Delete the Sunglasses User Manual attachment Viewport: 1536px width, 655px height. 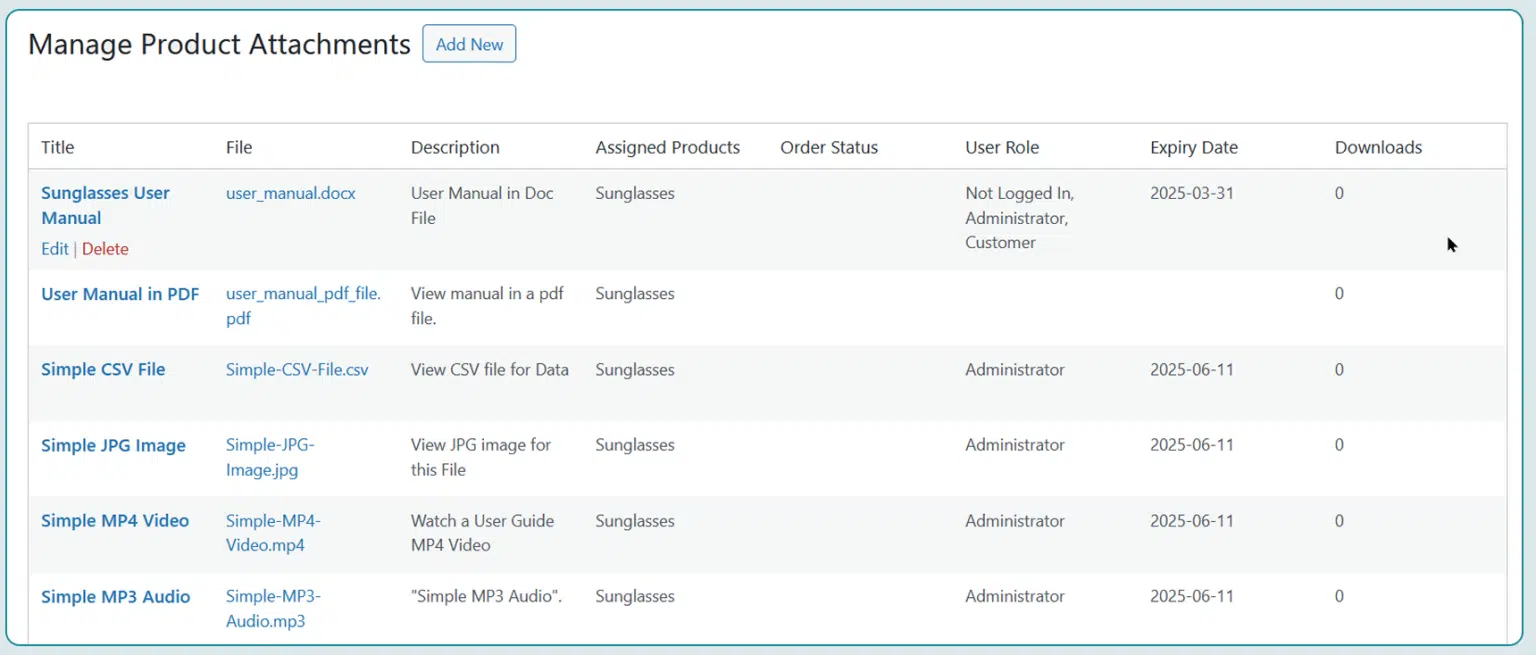pos(105,249)
